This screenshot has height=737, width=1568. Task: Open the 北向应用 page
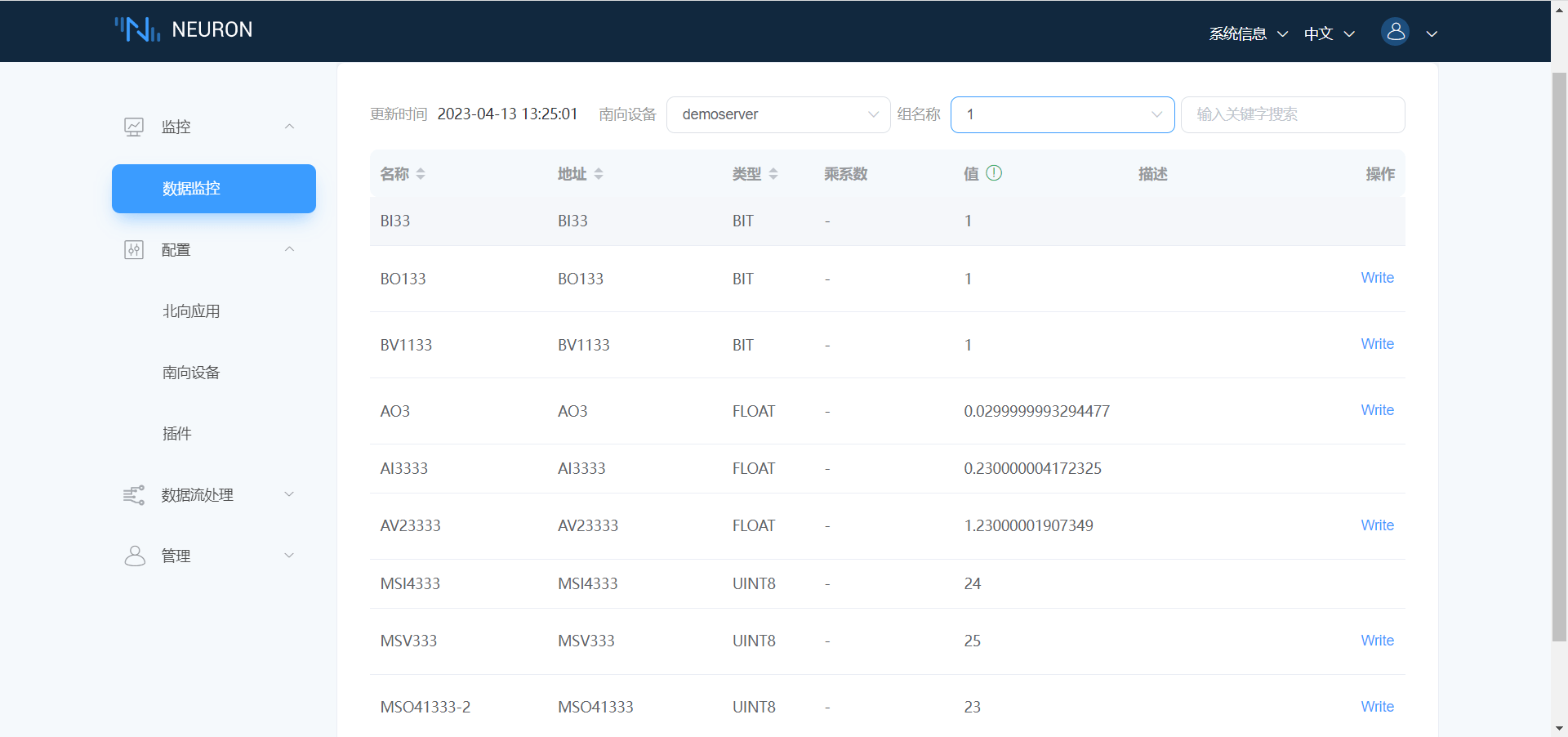point(191,310)
